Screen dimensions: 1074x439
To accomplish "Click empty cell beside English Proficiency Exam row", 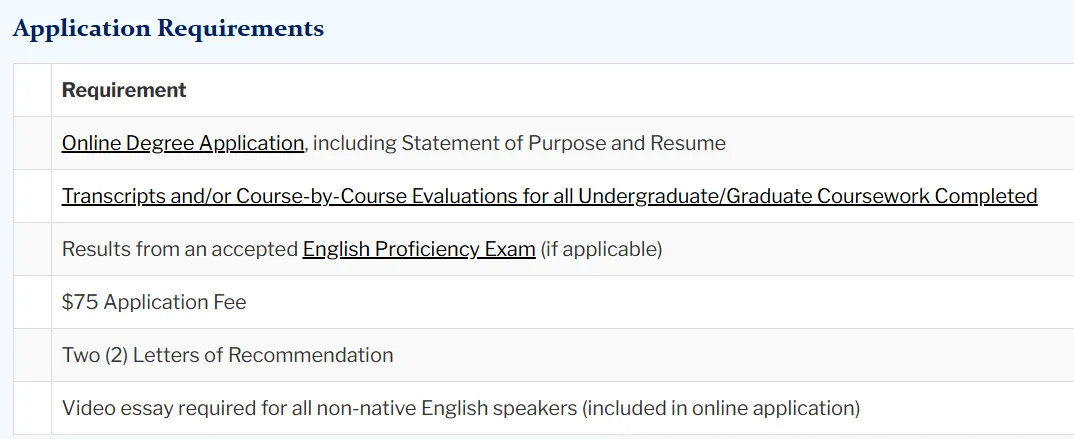I will (32, 249).
